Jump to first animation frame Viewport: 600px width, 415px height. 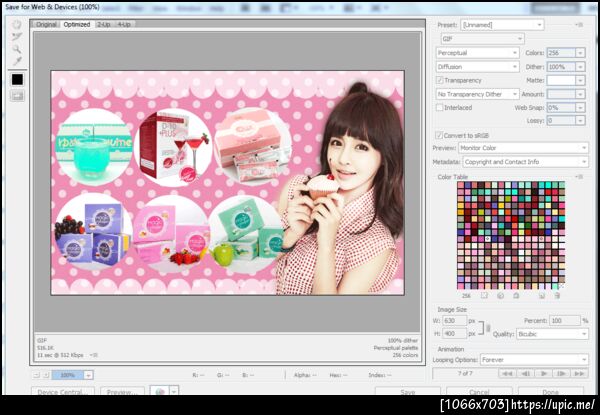[507, 374]
